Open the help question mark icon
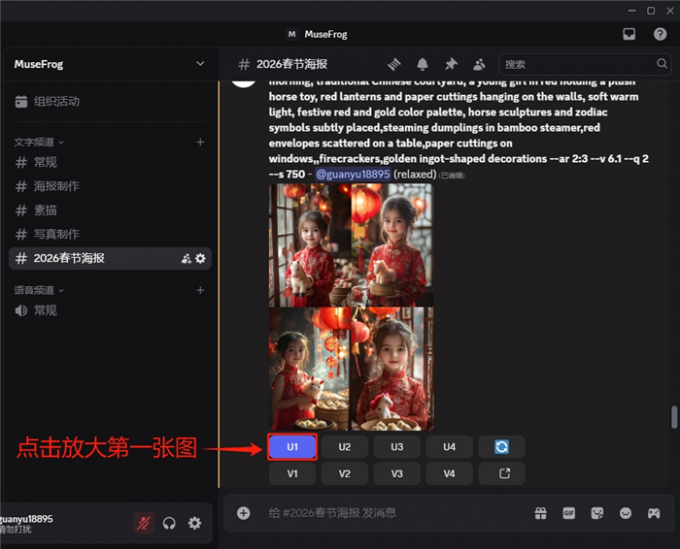The width and height of the screenshot is (680, 549). [660, 34]
